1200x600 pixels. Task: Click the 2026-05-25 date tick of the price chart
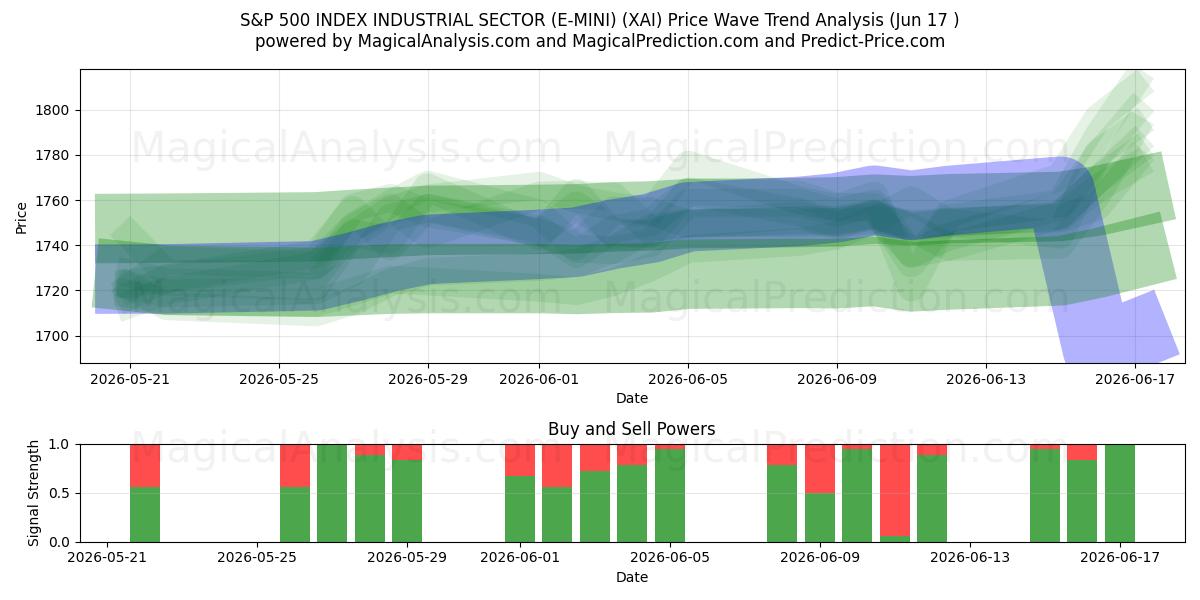(x=279, y=379)
